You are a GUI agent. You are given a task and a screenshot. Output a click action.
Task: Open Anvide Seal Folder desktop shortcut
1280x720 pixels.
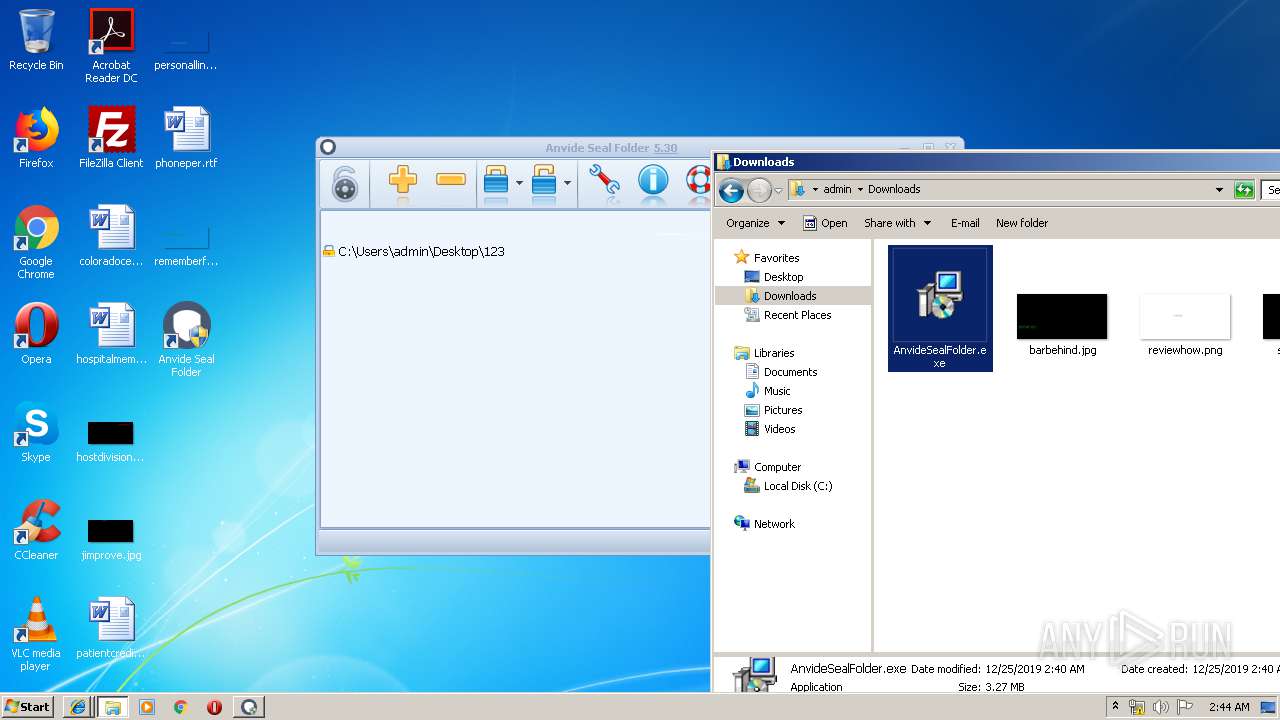pyautogui.click(x=186, y=340)
